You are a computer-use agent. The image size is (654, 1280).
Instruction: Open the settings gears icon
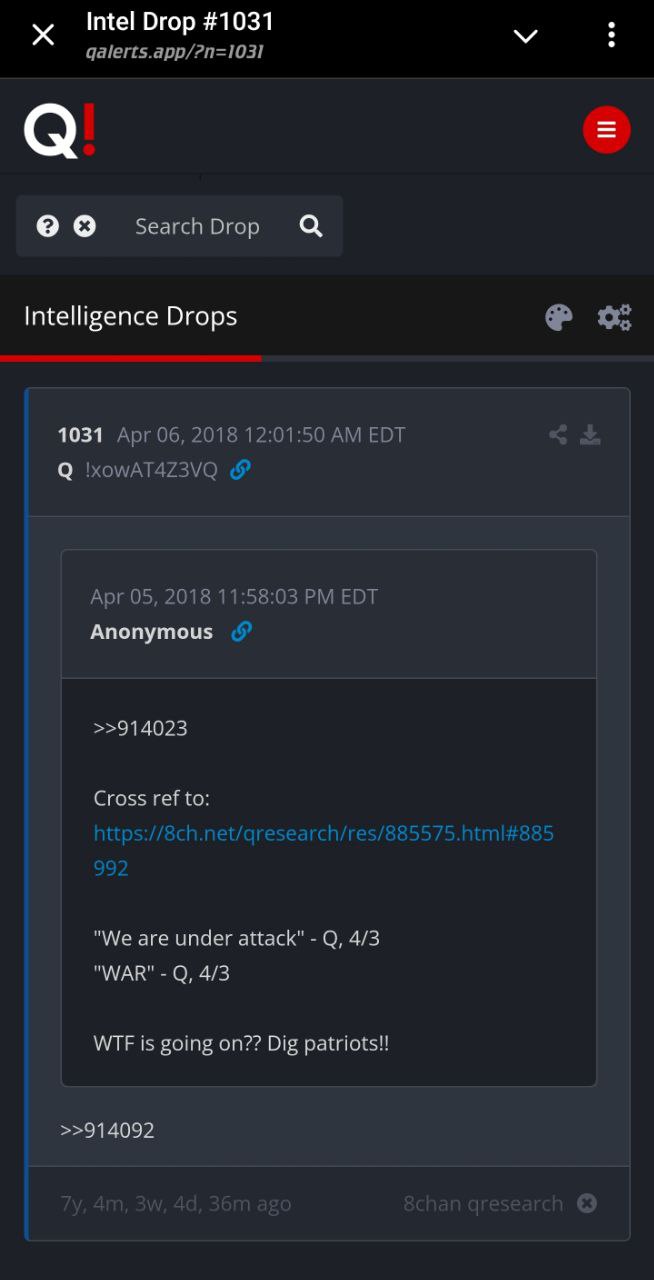point(614,318)
